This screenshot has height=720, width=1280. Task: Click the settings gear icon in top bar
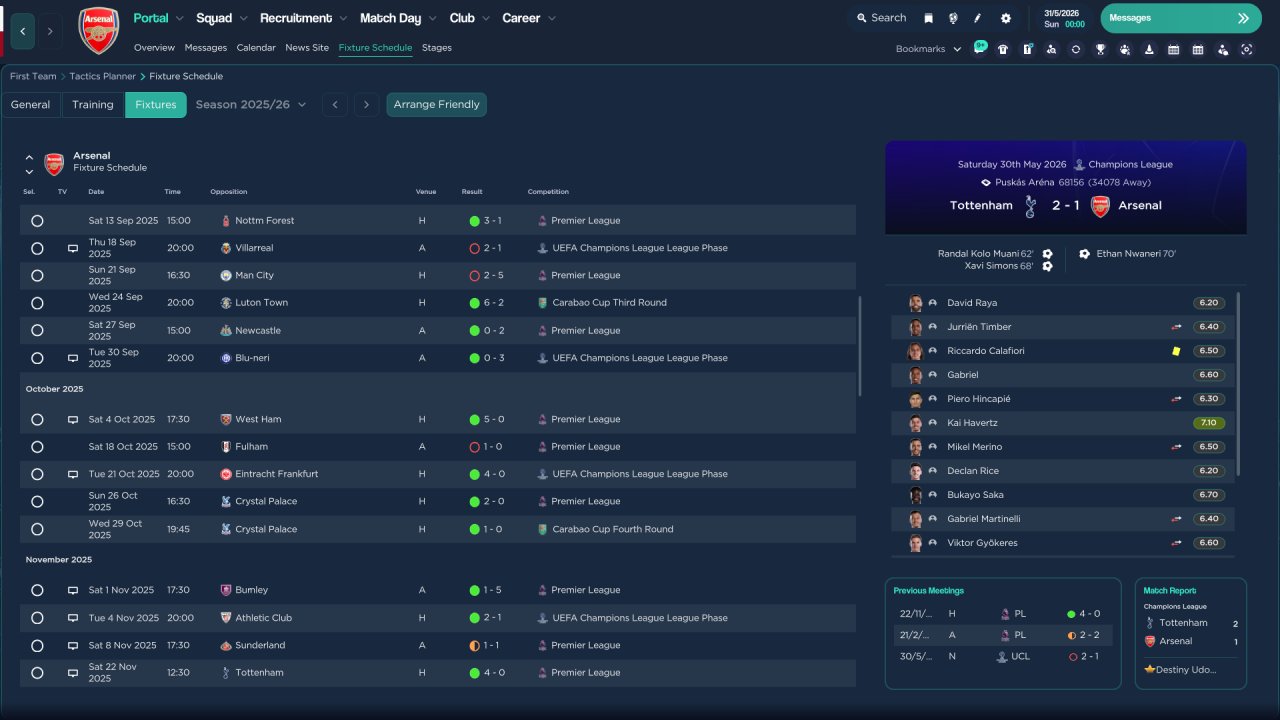click(1005, 18)
